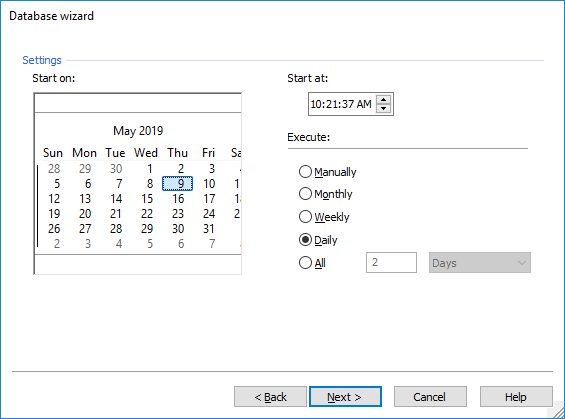565x419 pixels.
Task: Go to the Next wizard page
Action: pos(345,397)
